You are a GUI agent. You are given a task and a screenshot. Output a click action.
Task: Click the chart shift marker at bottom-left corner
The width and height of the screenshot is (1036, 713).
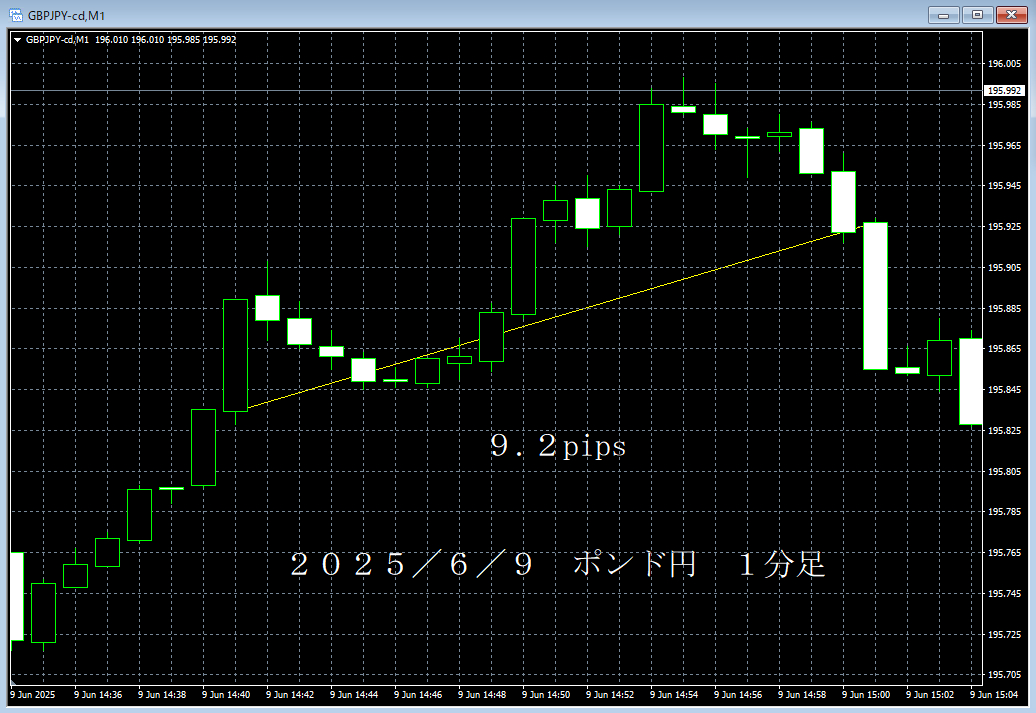tap(13, 683)
